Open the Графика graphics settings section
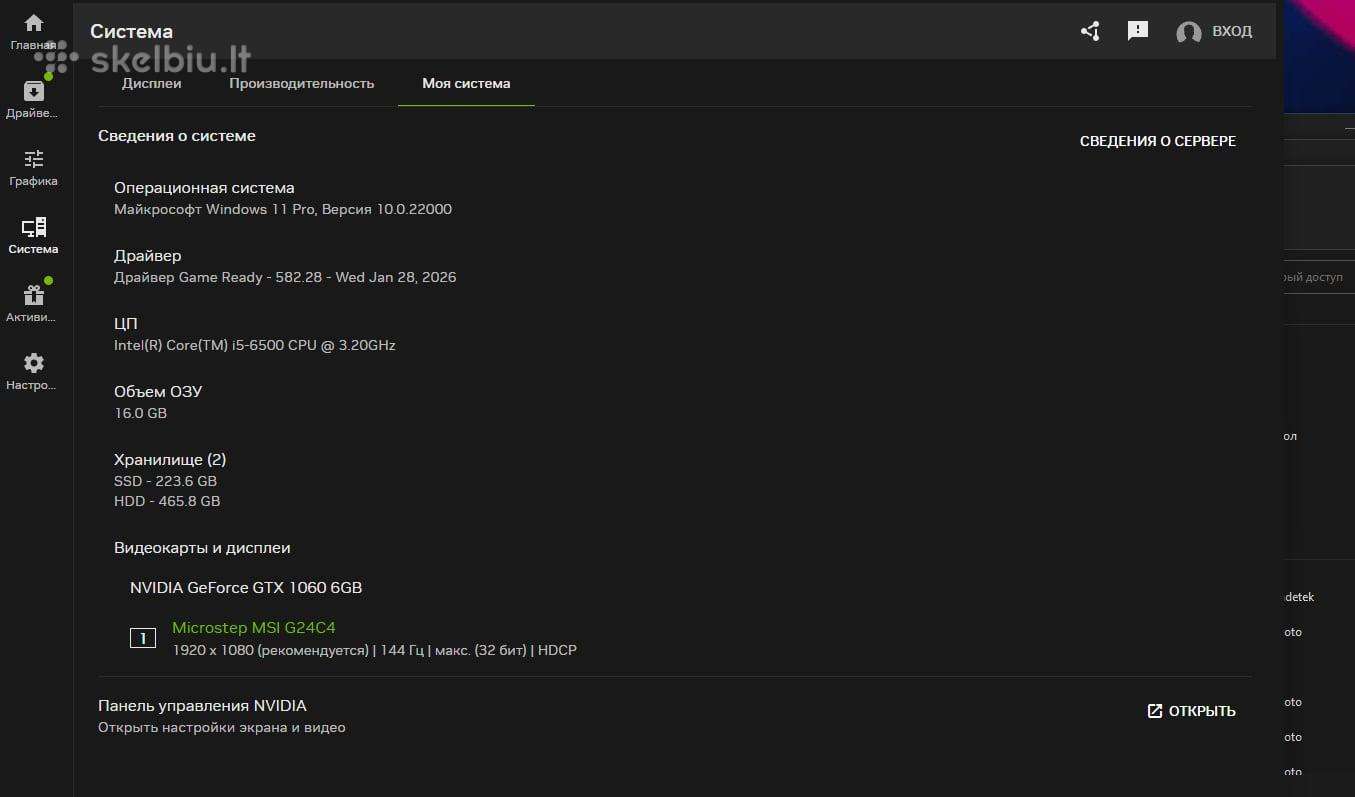This screenshot has width=1355, height=797. 34,167
